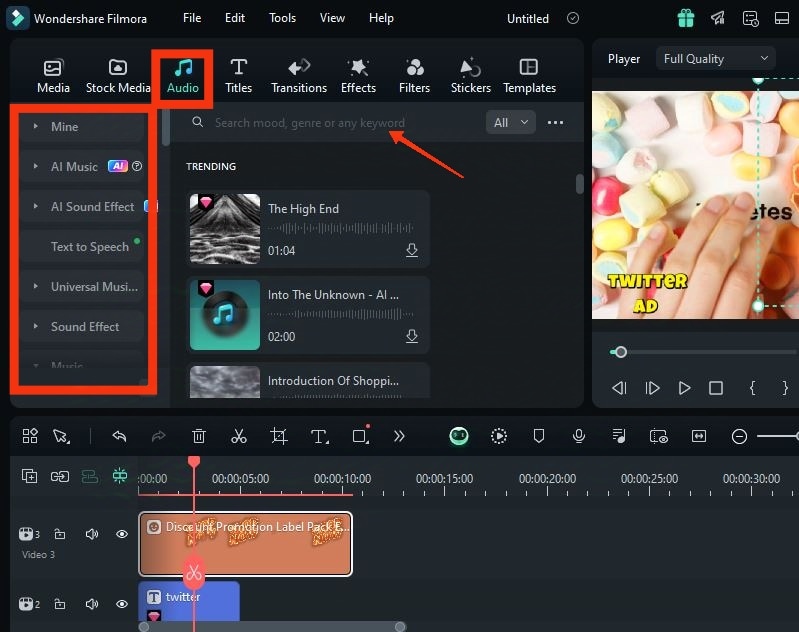
Task: Open the Templates tab
Action: click(529, 76)
